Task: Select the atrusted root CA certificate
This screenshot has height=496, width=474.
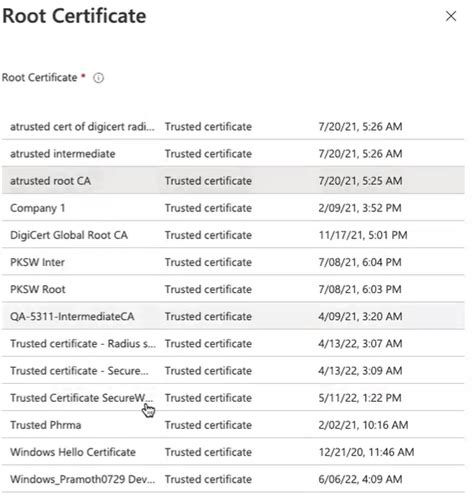Action: 233,181
